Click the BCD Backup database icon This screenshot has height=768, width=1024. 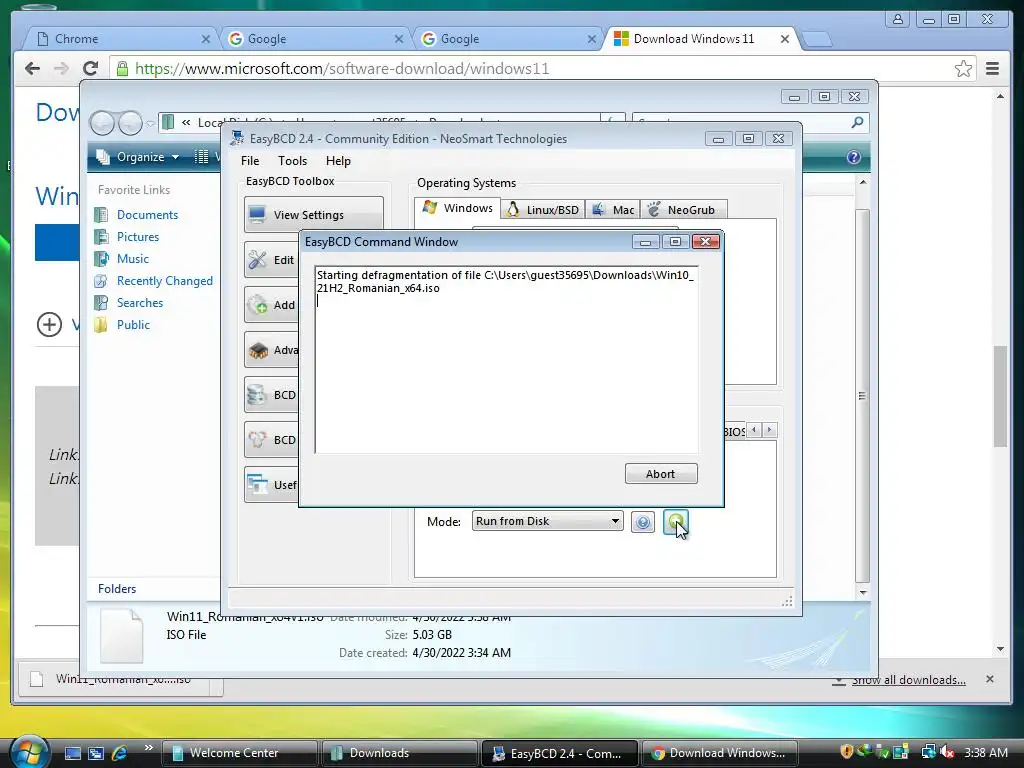(x=257, y=395)
